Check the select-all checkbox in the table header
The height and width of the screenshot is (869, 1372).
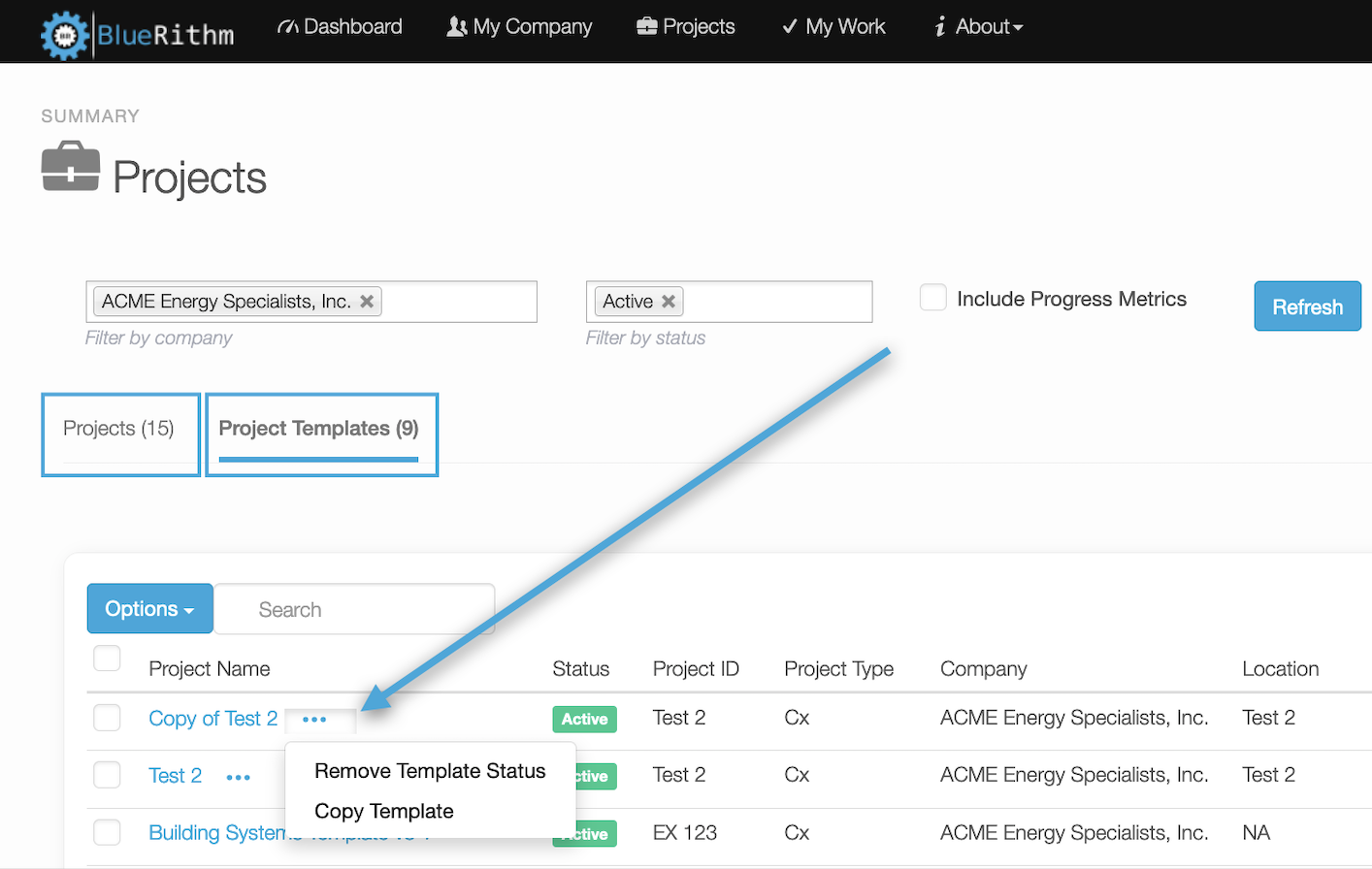pyautogui.click(x=107, y=658)
